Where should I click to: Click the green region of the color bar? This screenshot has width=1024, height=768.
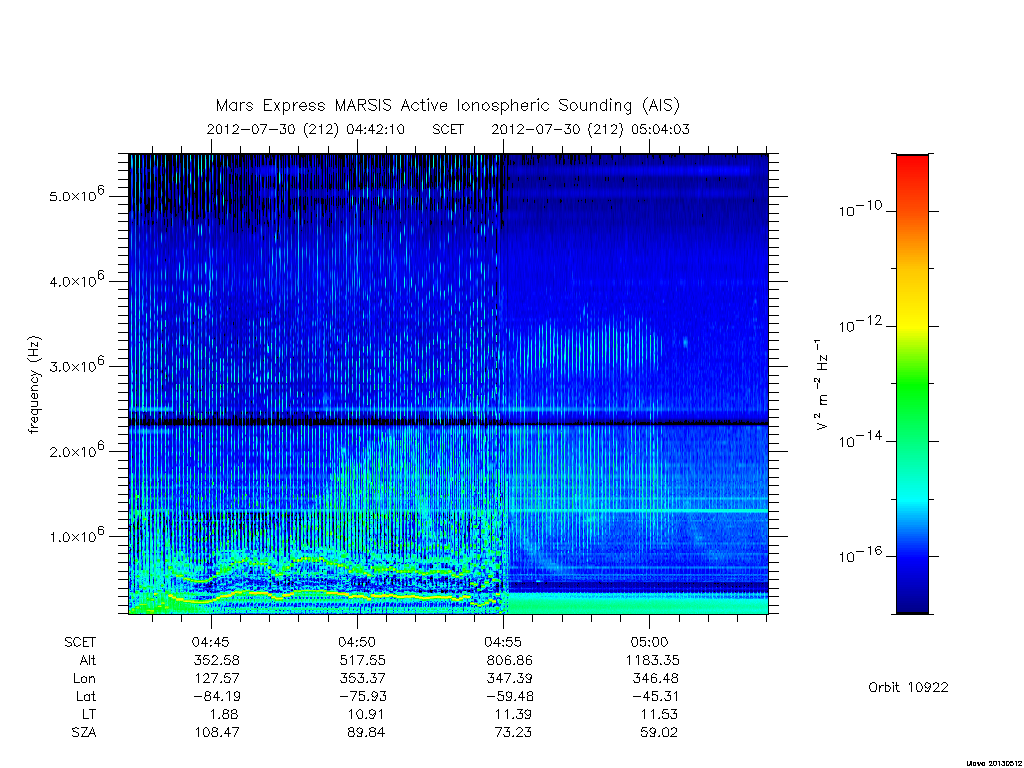coord(912,385)
